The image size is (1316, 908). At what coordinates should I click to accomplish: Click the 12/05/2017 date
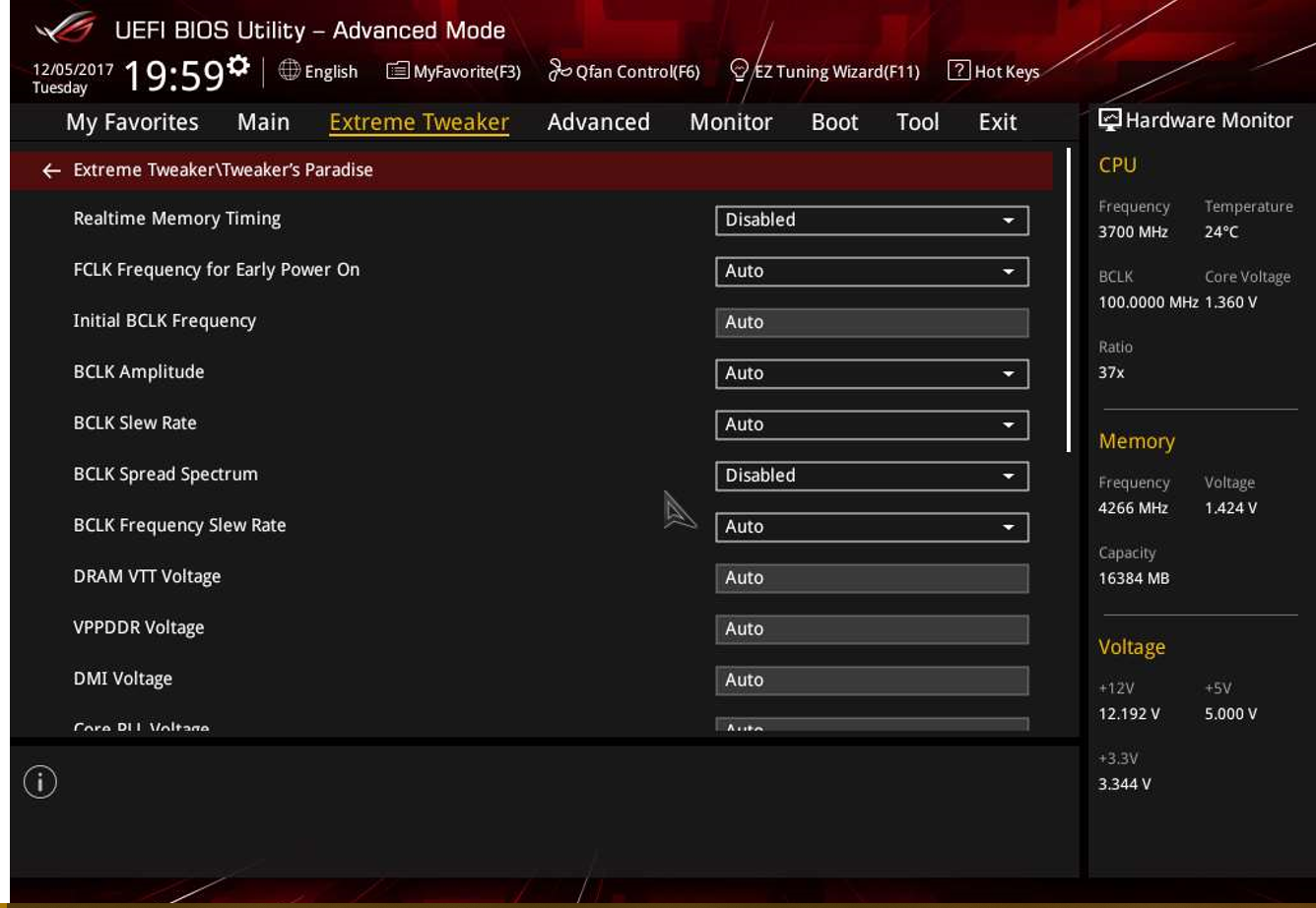point(73,70)
